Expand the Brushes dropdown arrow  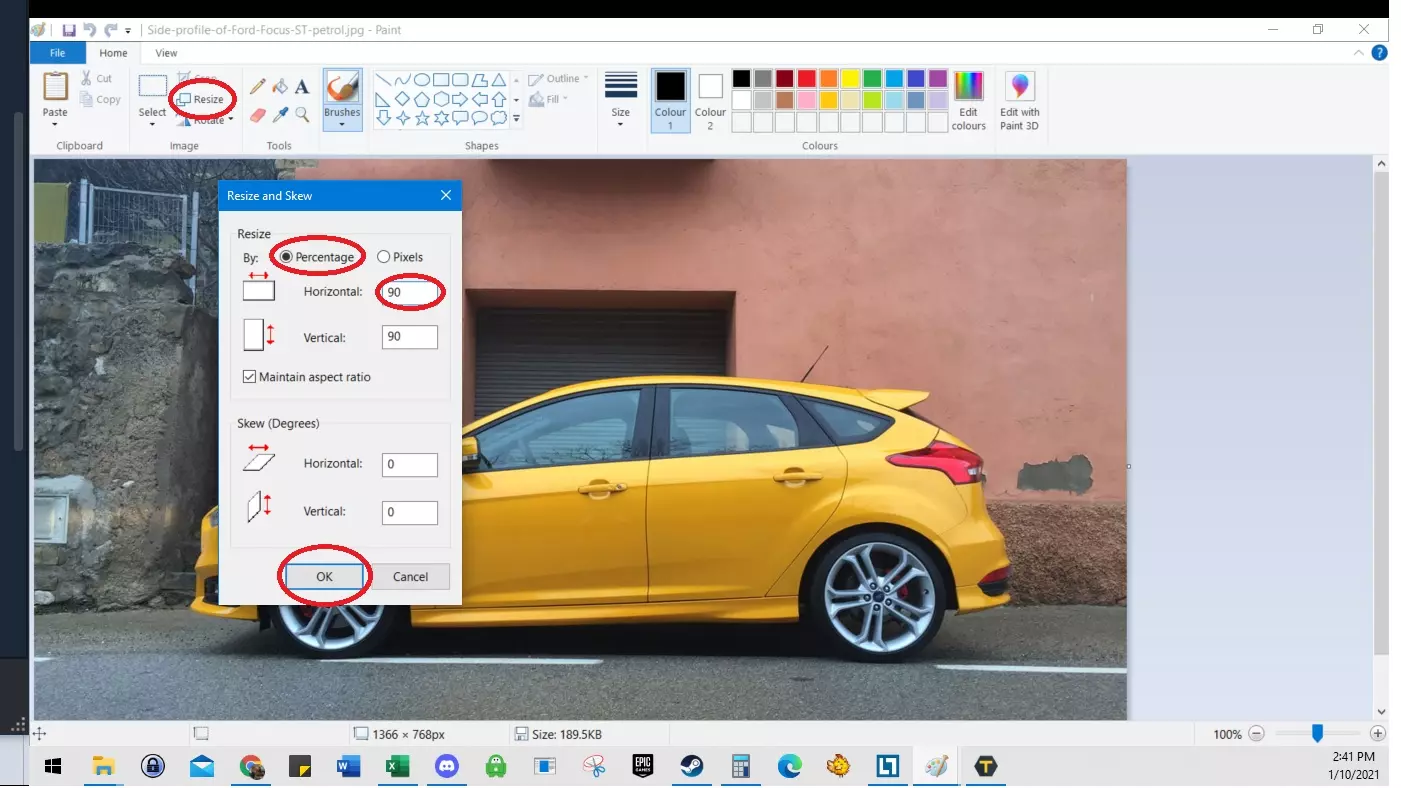(342, 125)
